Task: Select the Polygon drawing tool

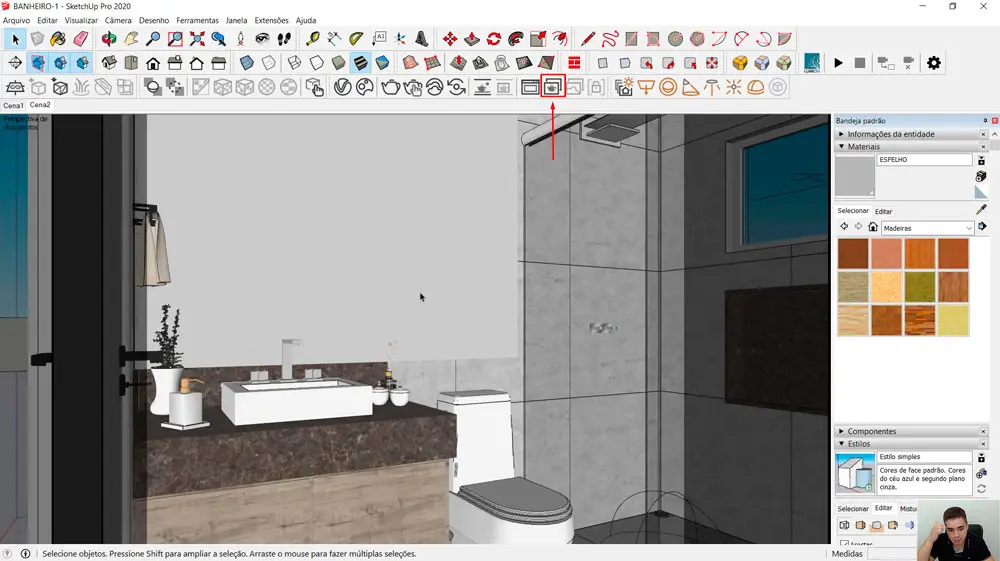Action: pos(697,40)
